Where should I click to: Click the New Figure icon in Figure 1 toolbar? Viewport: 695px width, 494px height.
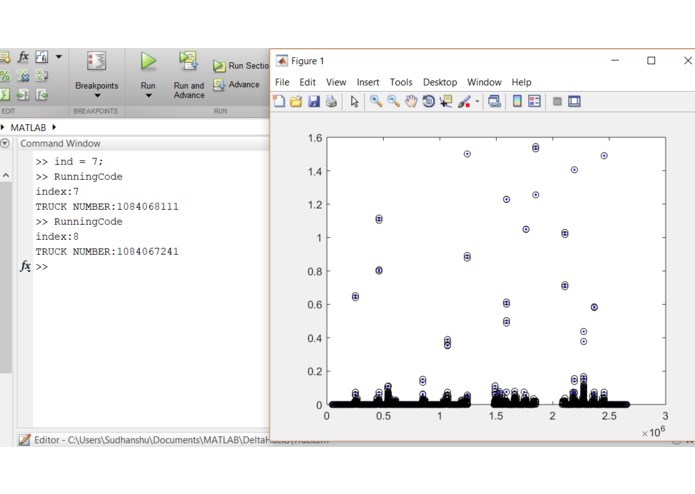(x=279, y=101)
